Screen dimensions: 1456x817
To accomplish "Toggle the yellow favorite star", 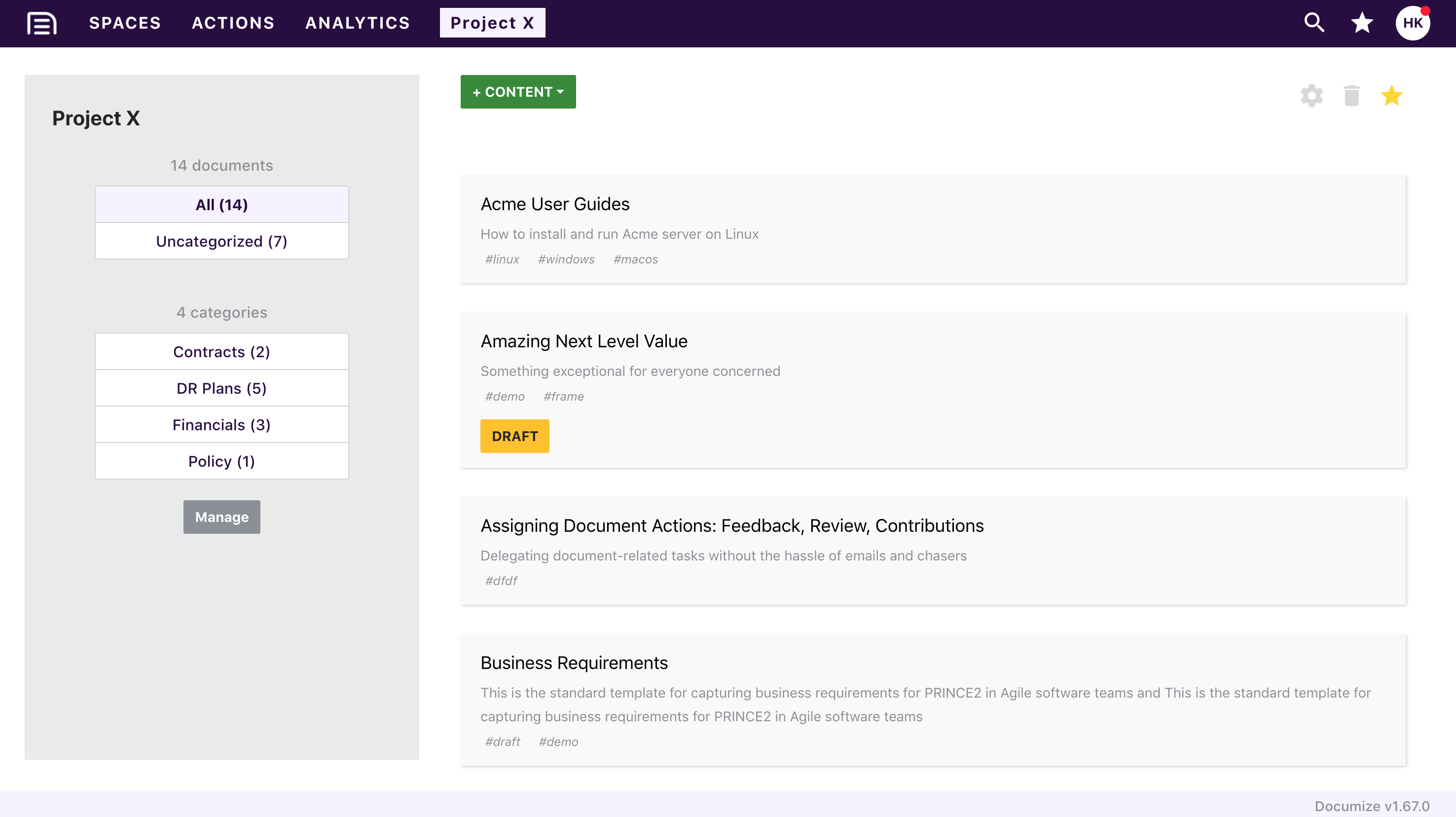I will [x=1391, y=96].
